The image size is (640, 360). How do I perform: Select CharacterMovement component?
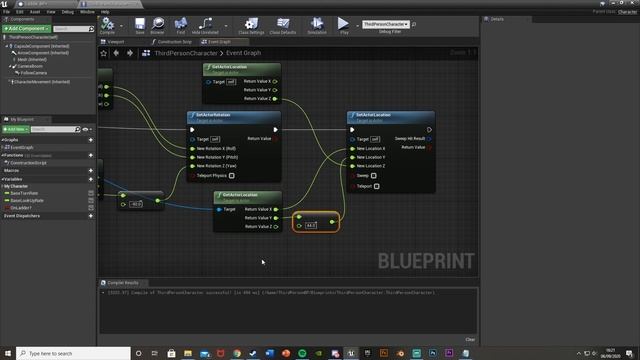[x=42, y=82]
